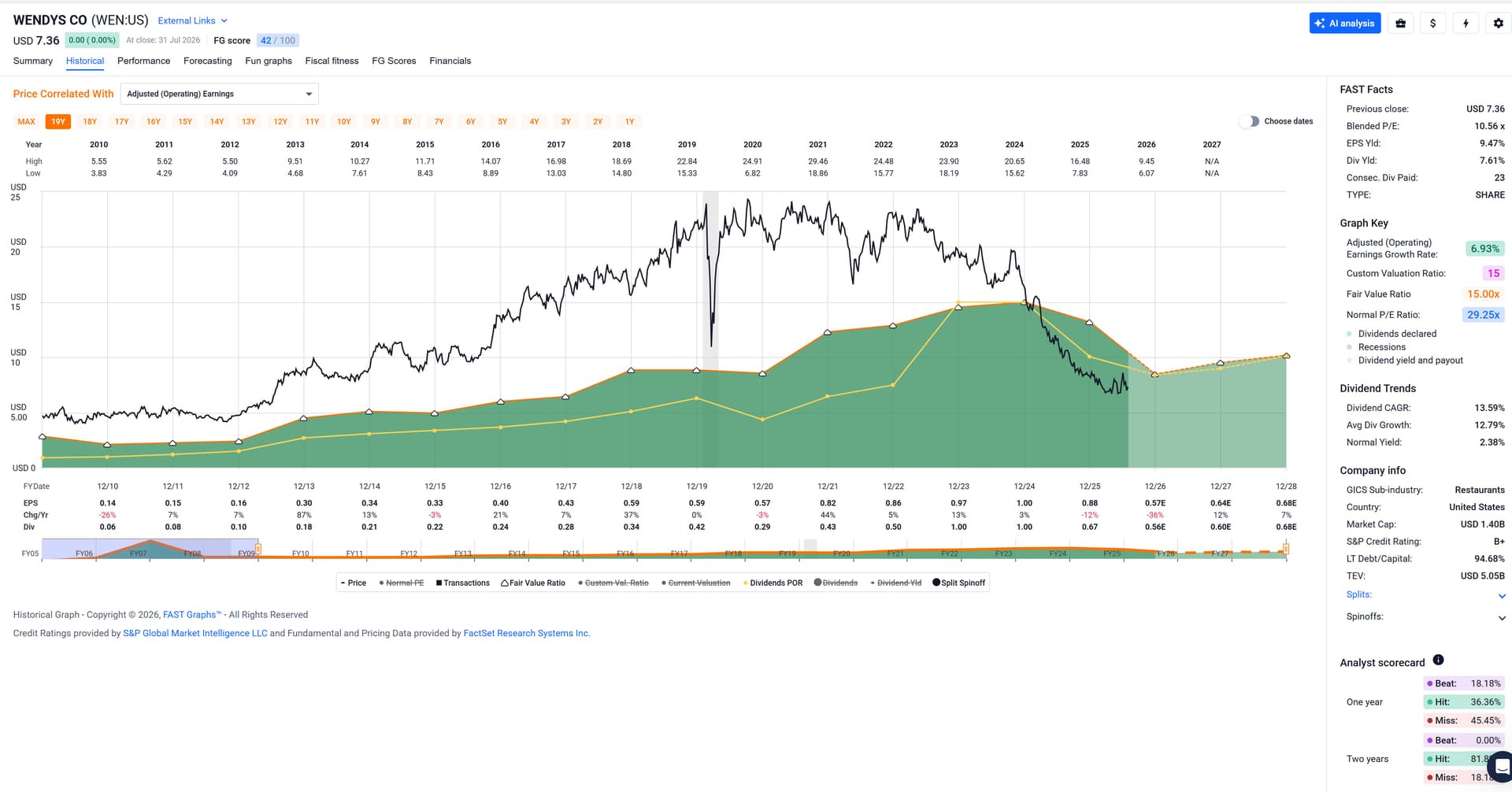Click the lightning bolt icon
1512x792 pixels.
(x=1466, y=24)
